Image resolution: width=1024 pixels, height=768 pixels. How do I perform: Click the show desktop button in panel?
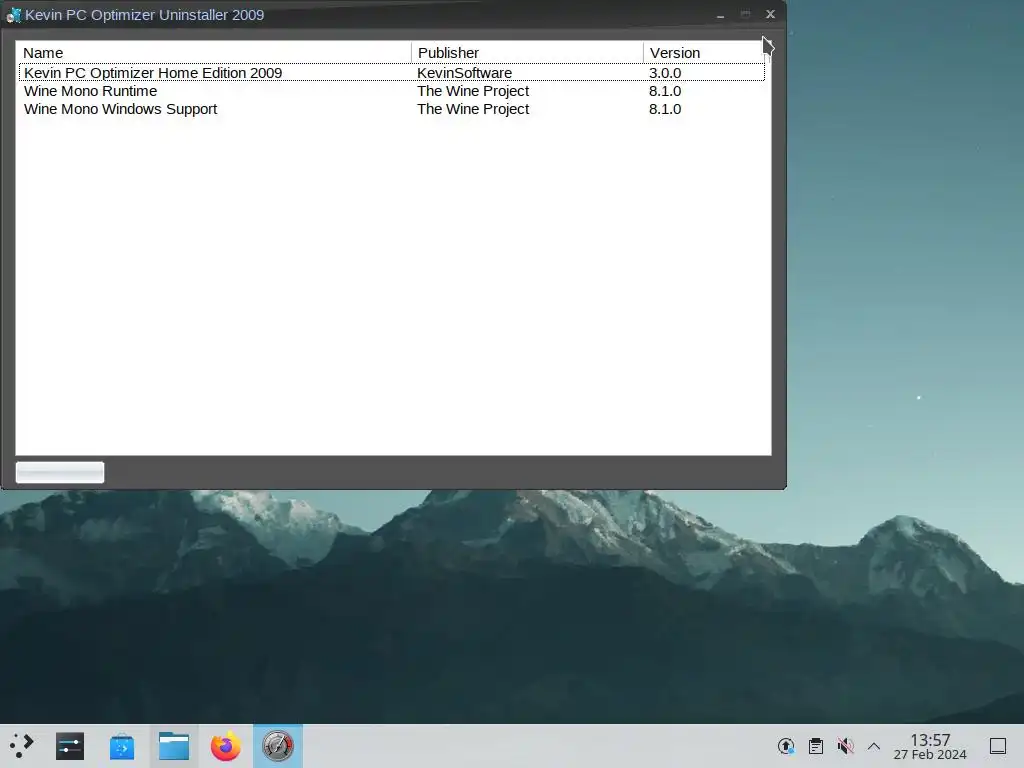pos(998,746)
